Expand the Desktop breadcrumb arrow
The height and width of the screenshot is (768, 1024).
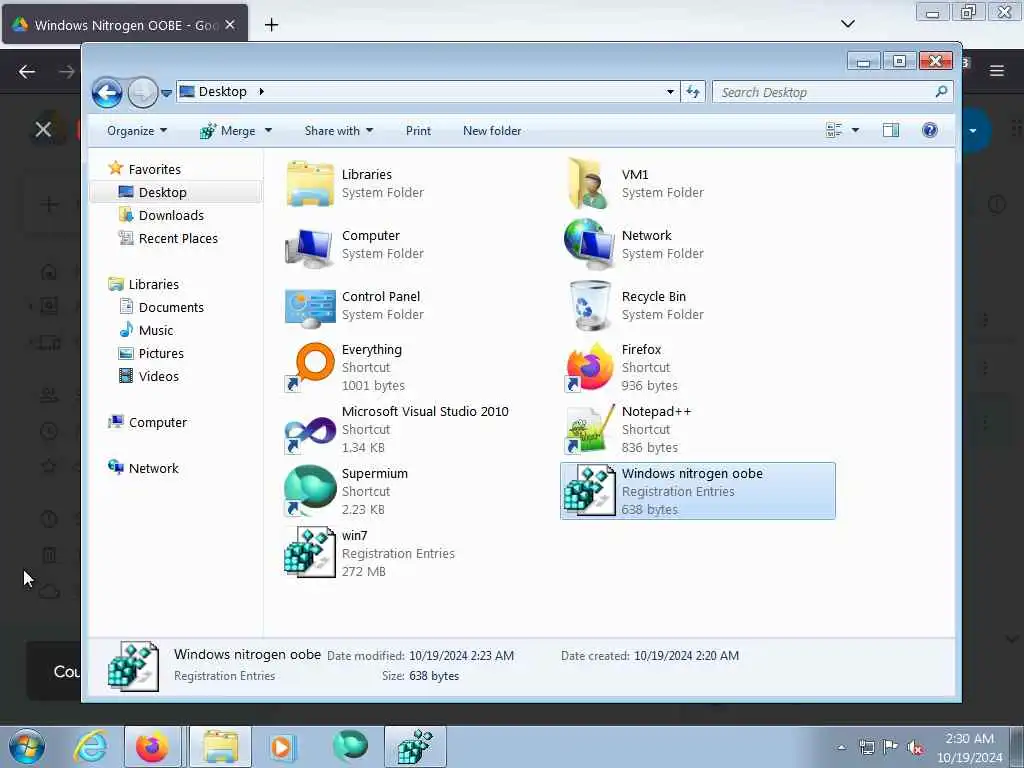261,91
